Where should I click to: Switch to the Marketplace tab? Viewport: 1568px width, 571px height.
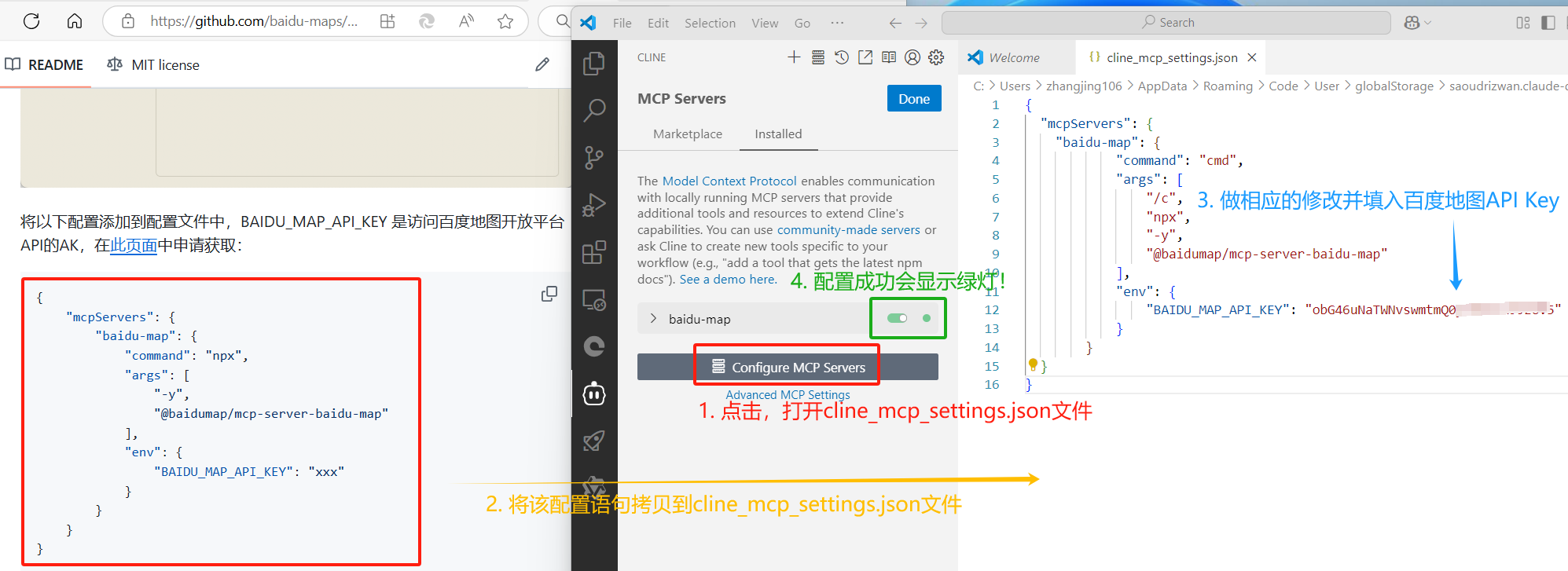click(688, 134)
